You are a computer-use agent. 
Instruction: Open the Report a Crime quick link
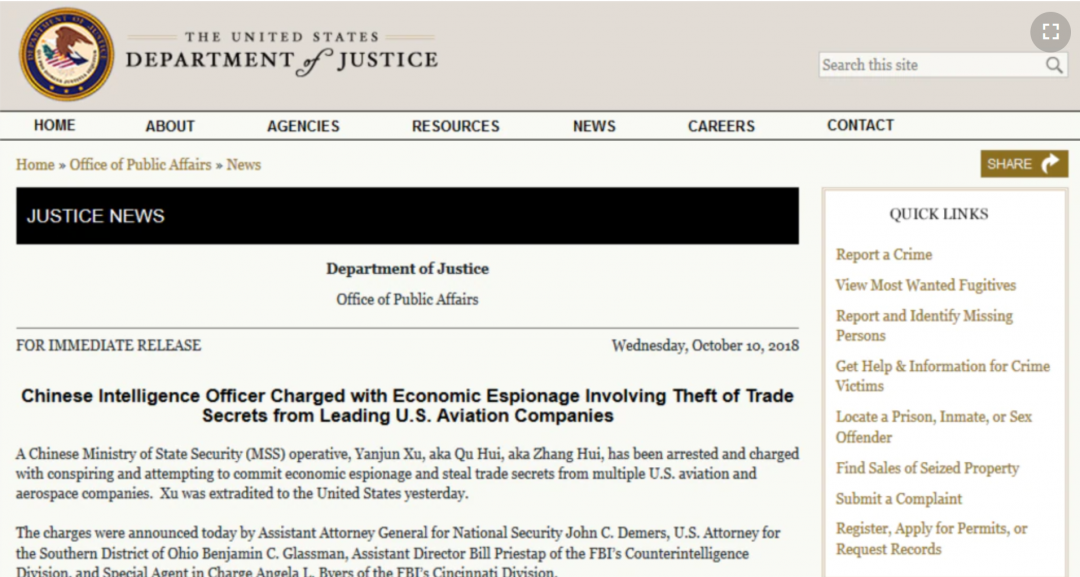click(884, 255)
